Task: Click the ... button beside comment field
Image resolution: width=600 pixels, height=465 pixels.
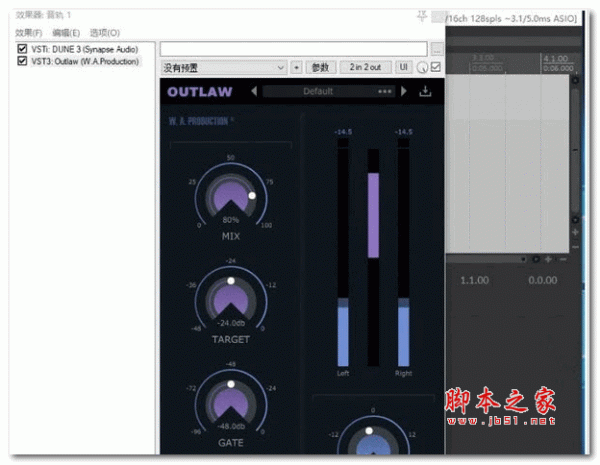Action: pyautogui.click(x=437, y=49)
